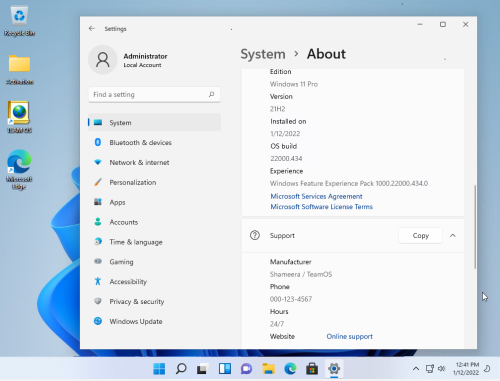The height and width of the screenshot is (381, 500).
Task: Show hidden system tray icons
Action: click(x=416, y=369)
